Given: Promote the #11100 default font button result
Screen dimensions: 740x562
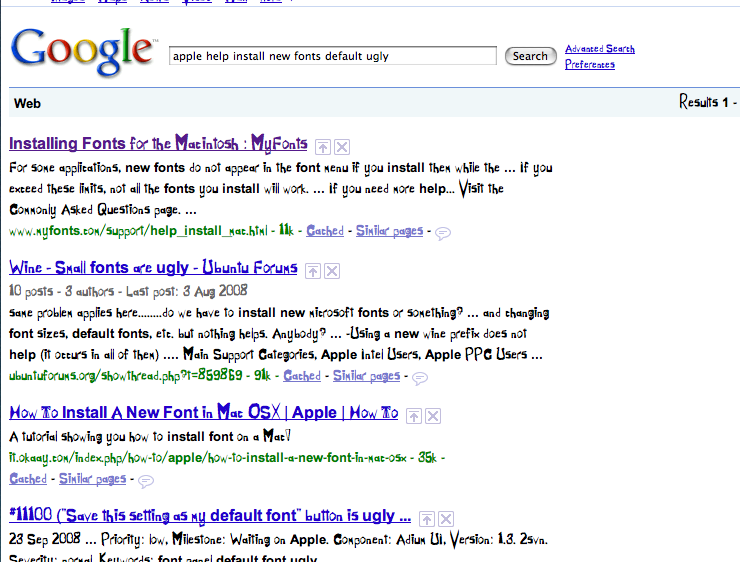Looking at the screenshot, I should coord(427,519).
